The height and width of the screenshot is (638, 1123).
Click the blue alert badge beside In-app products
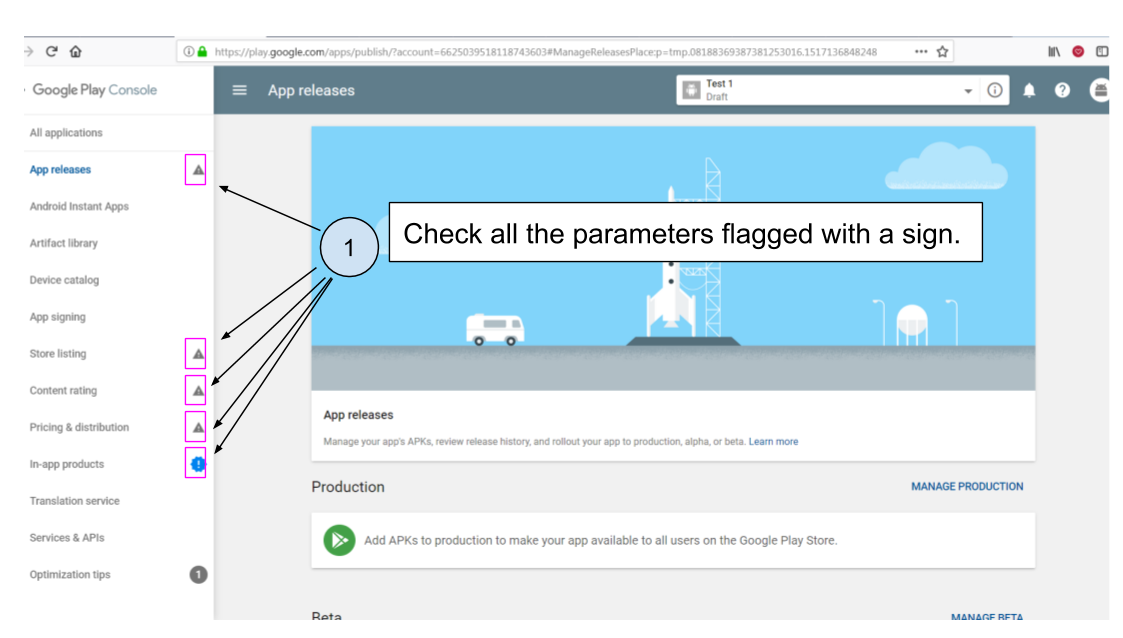click(x=198, y=464)
